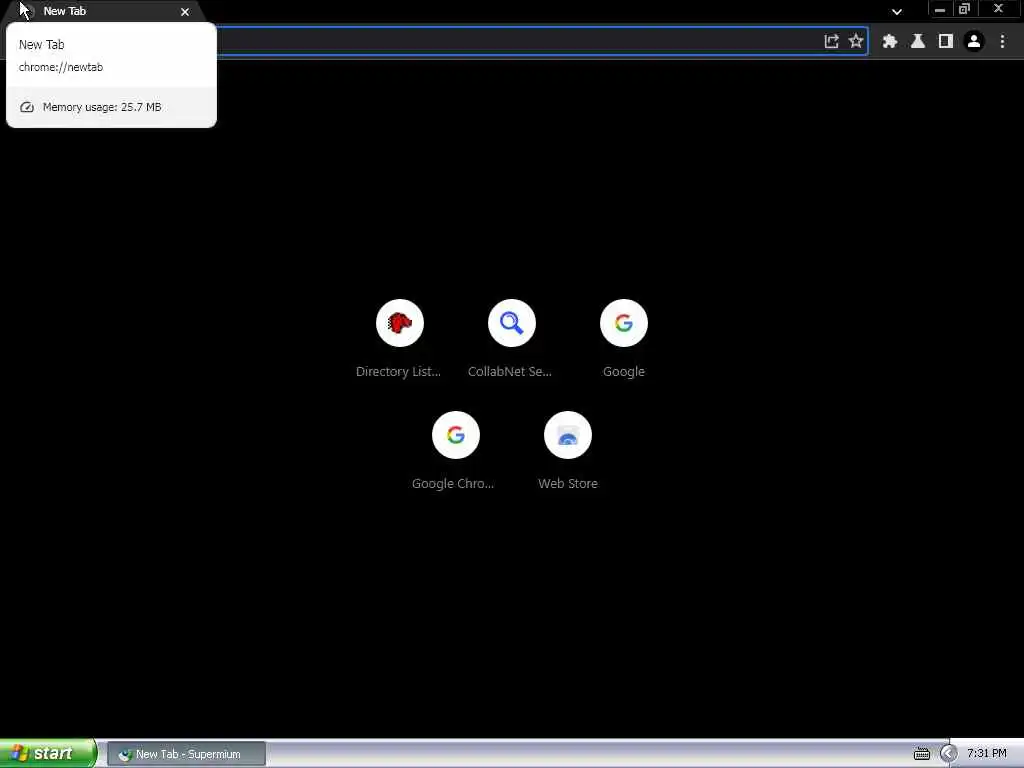Open the profile avatar button
The image size is (1024, 768).
(974, 42)
